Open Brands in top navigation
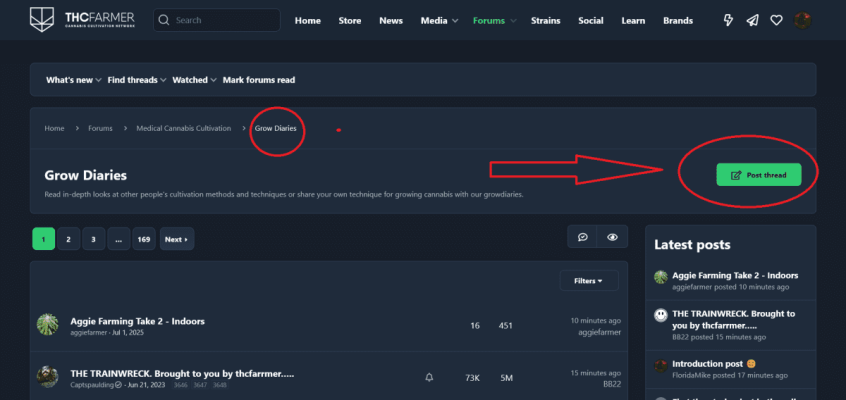The height and width of the screenshot is (400, 846). coord(678,21)
